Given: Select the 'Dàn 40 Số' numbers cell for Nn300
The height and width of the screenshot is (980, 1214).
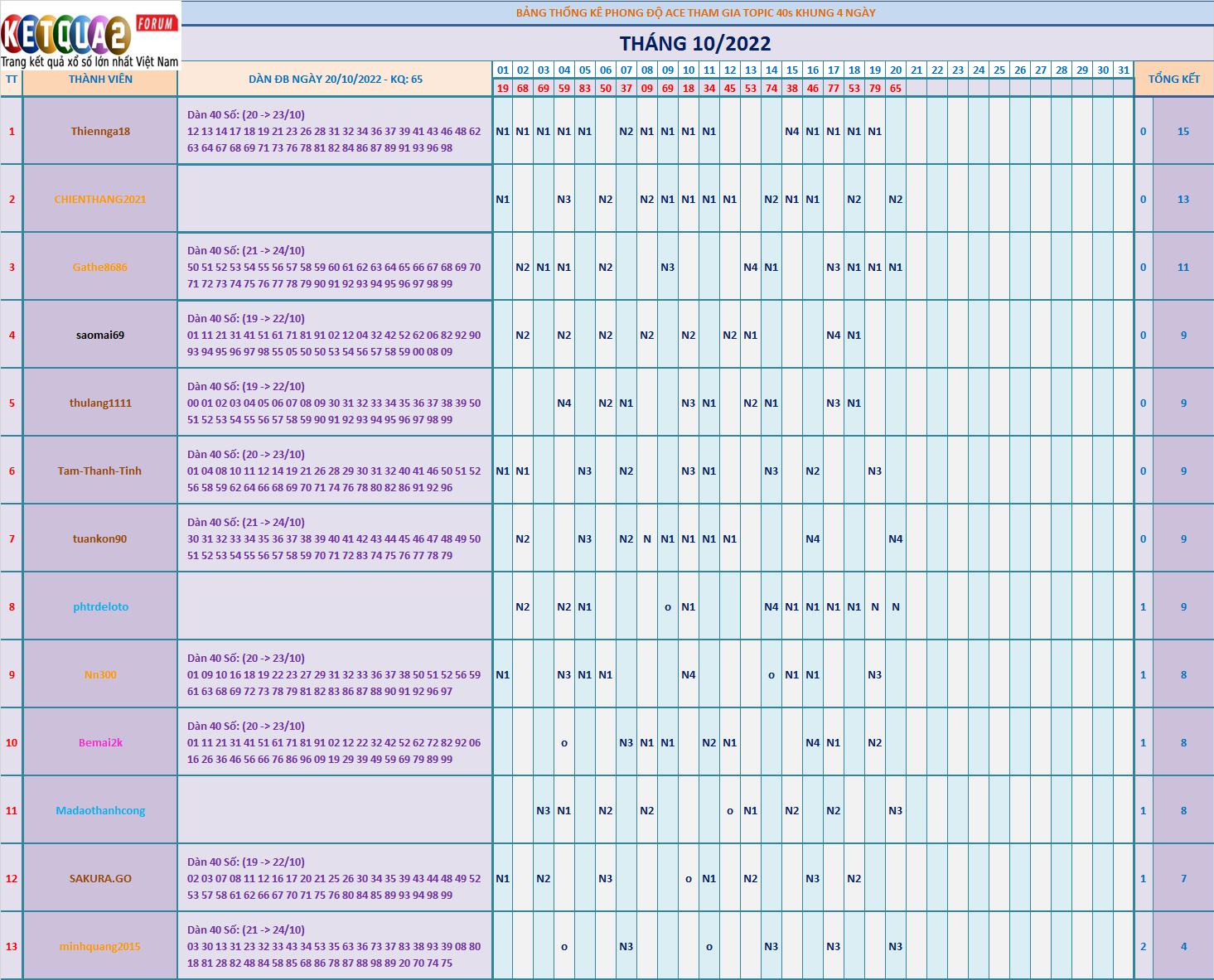Looking at the screenshot, I should point(335,674).
